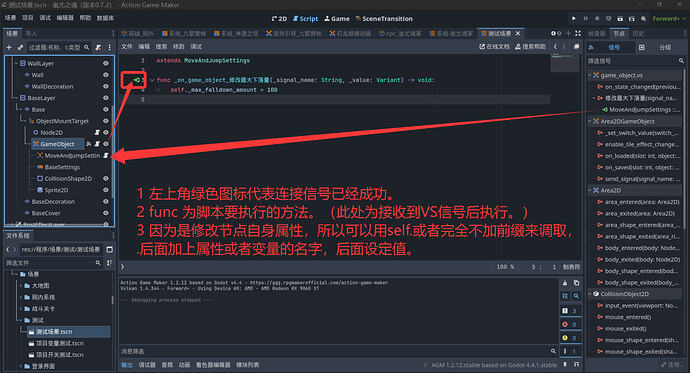The width and height of the screenshot is (690, 373).
Task: Toggle distraction-free fullscreen mode icon
Action: coord(578,33)
